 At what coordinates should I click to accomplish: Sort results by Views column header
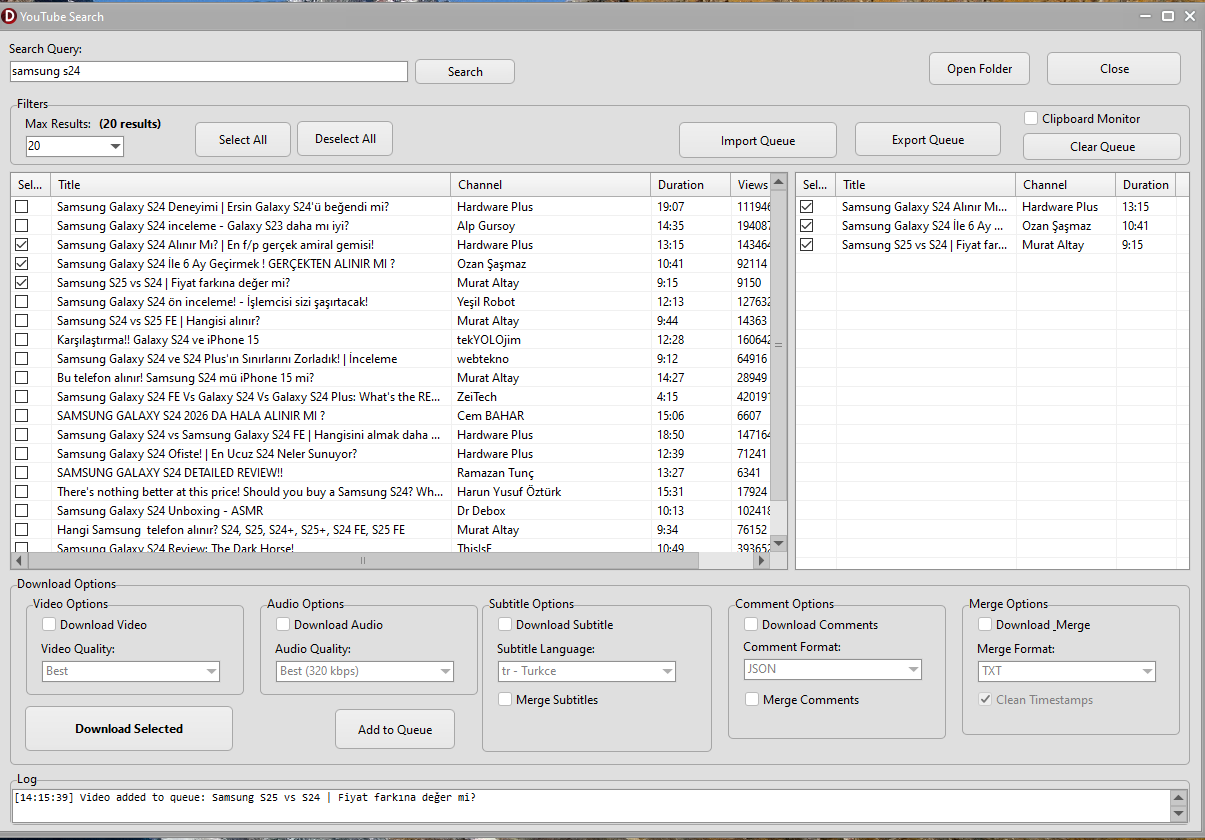coord(752,185)
